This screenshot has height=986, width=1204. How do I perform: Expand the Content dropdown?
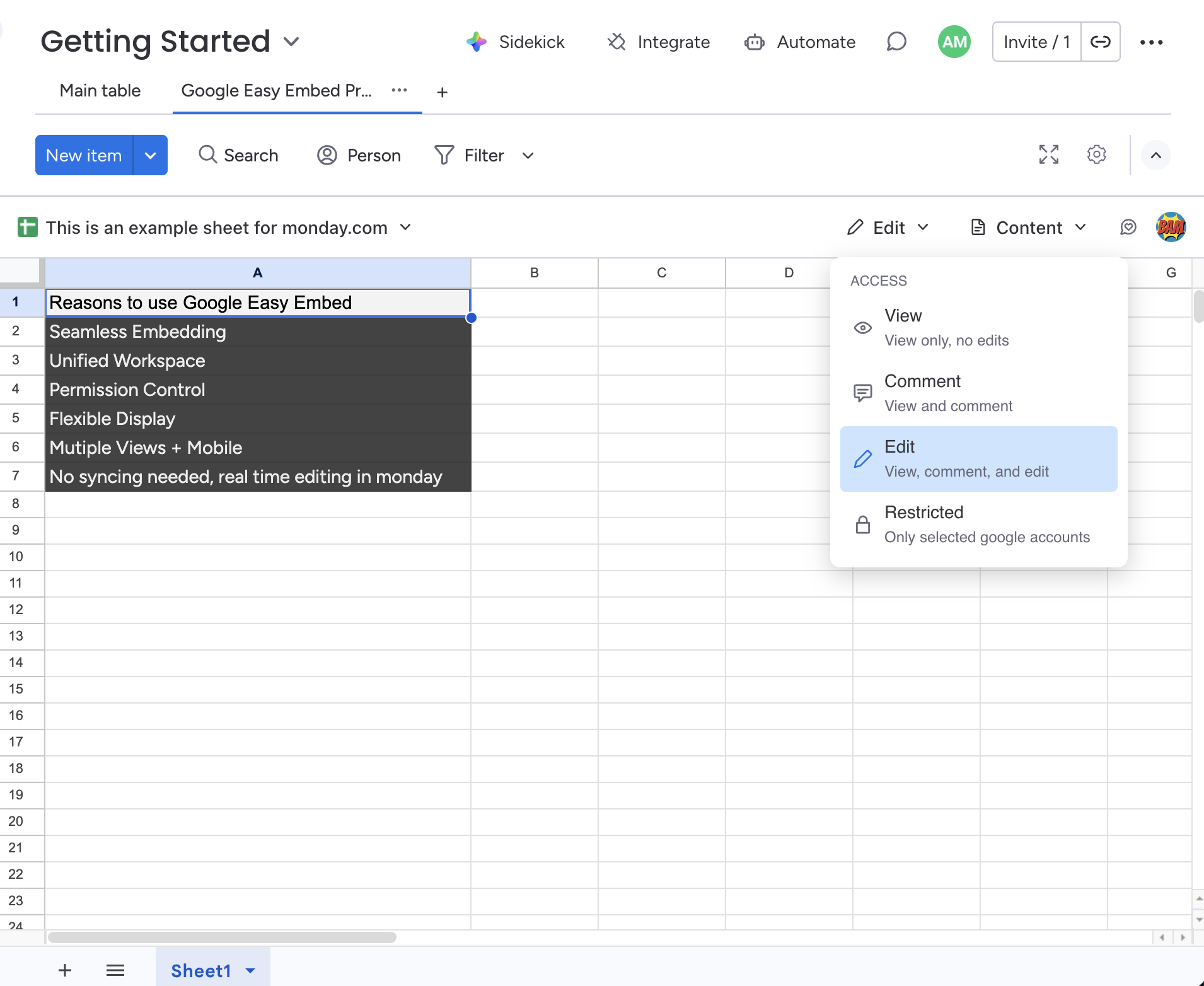(x=1027, y=228)
